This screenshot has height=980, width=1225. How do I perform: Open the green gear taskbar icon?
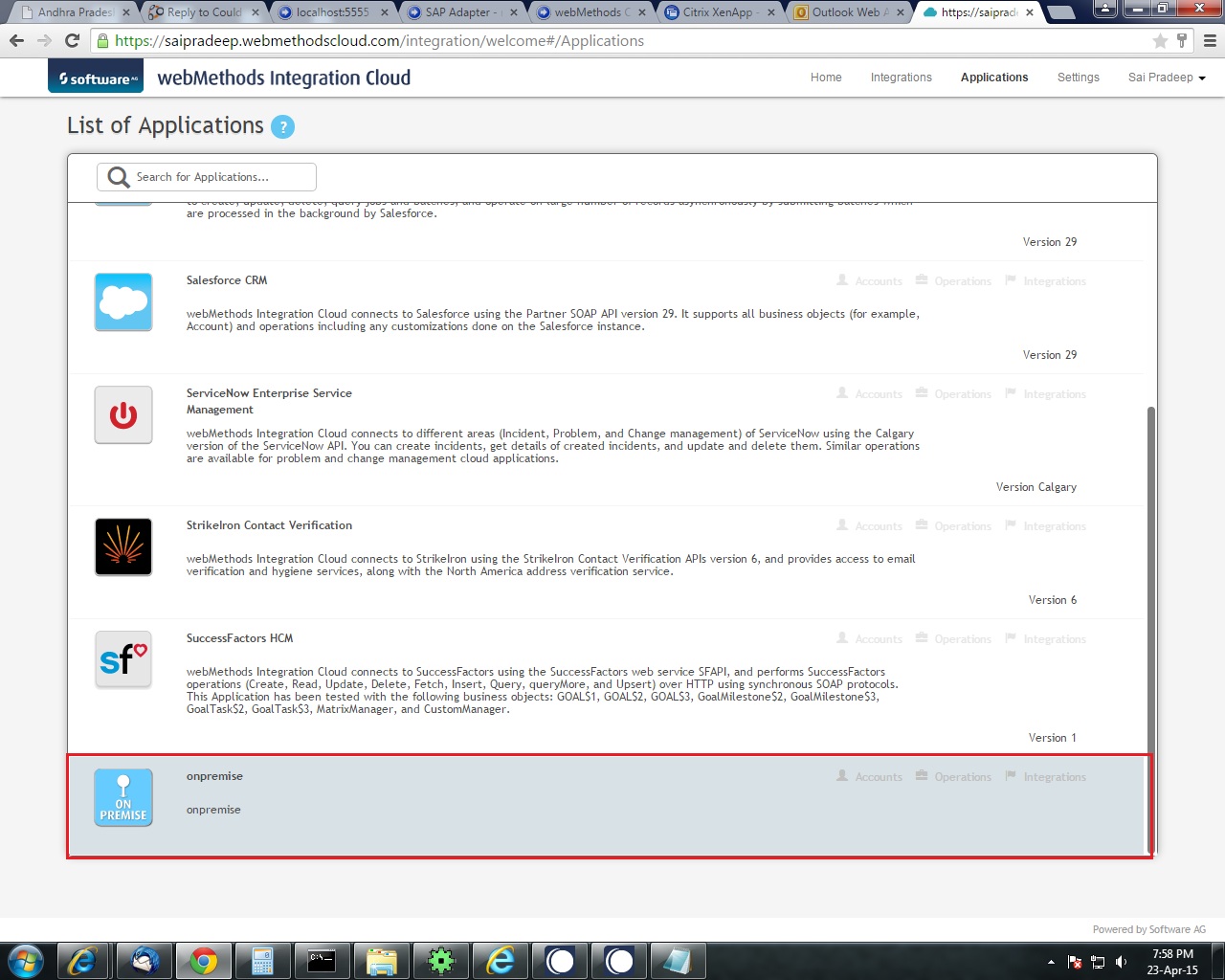(440, 961)
